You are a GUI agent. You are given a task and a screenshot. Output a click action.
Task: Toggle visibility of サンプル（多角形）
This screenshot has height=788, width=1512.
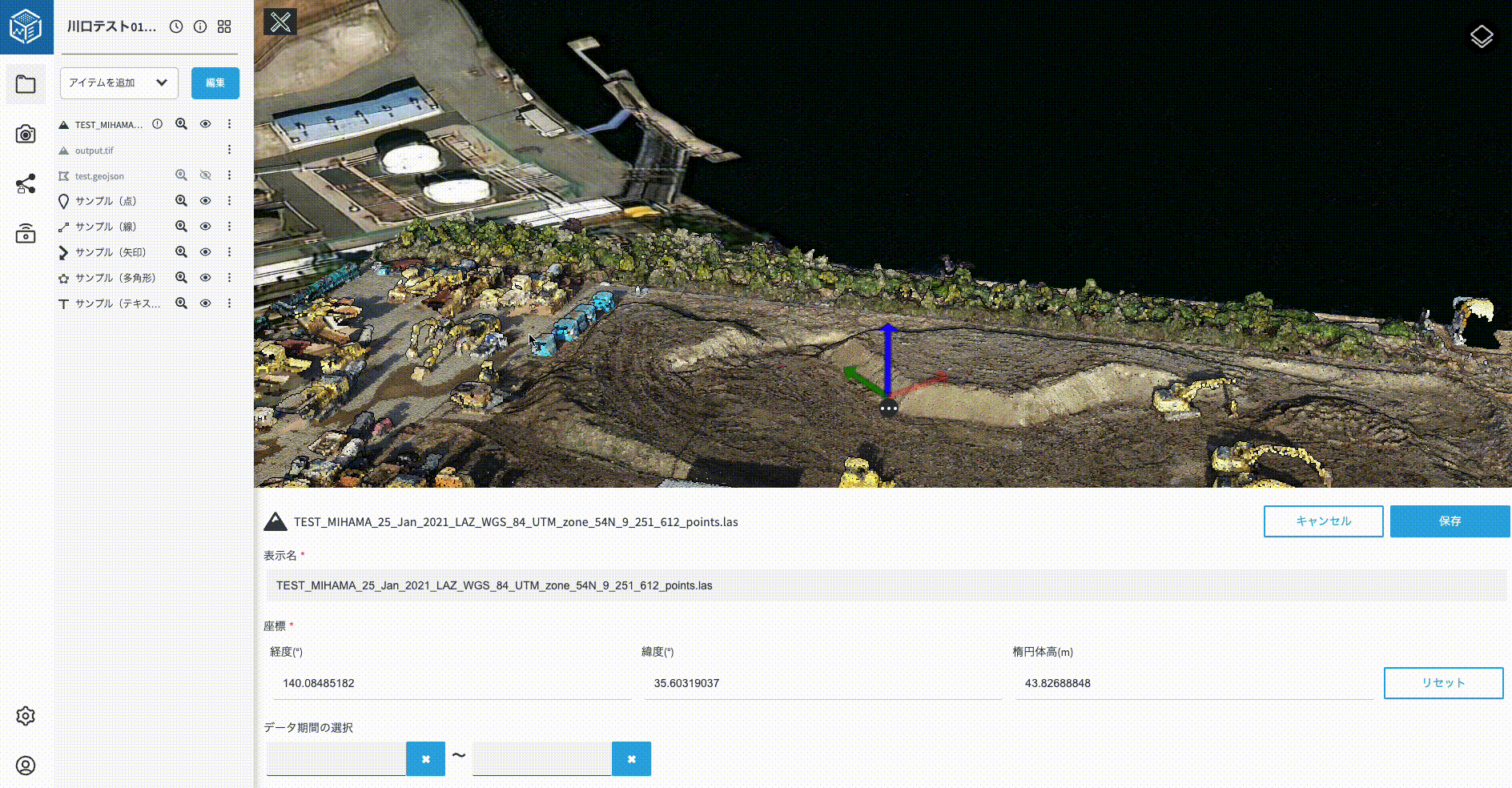click(x=205, y=278)
